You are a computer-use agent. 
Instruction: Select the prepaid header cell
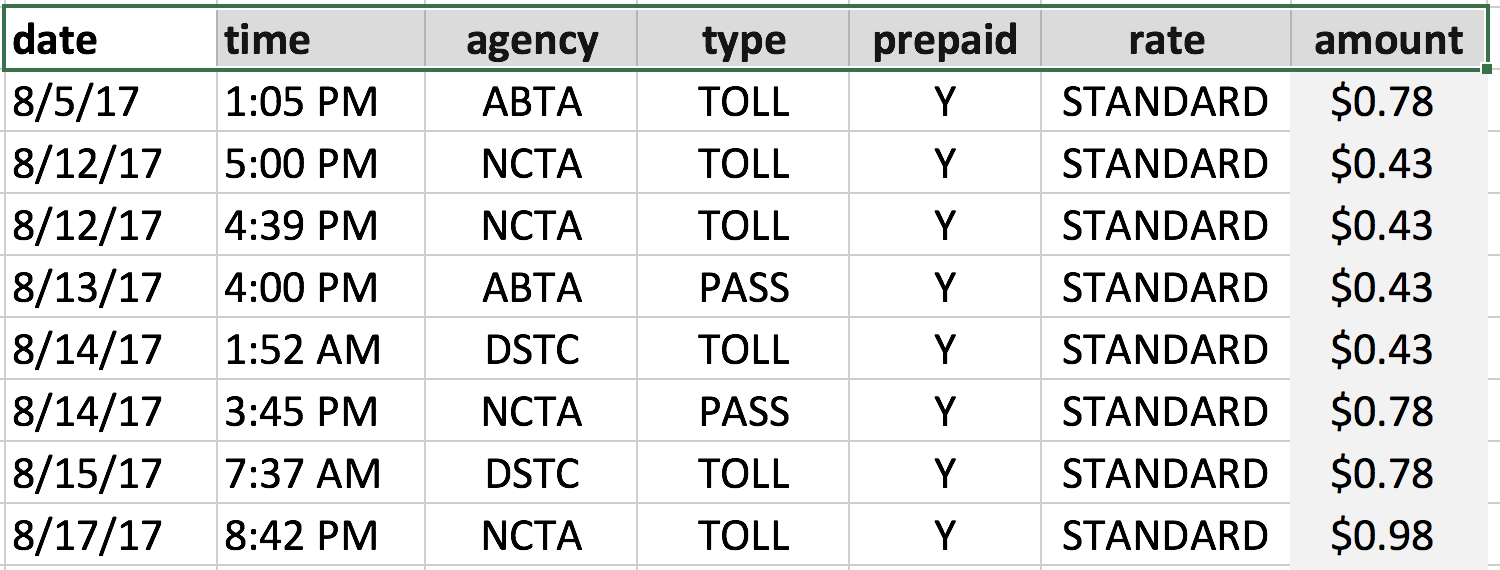click(x=945, y=41)
